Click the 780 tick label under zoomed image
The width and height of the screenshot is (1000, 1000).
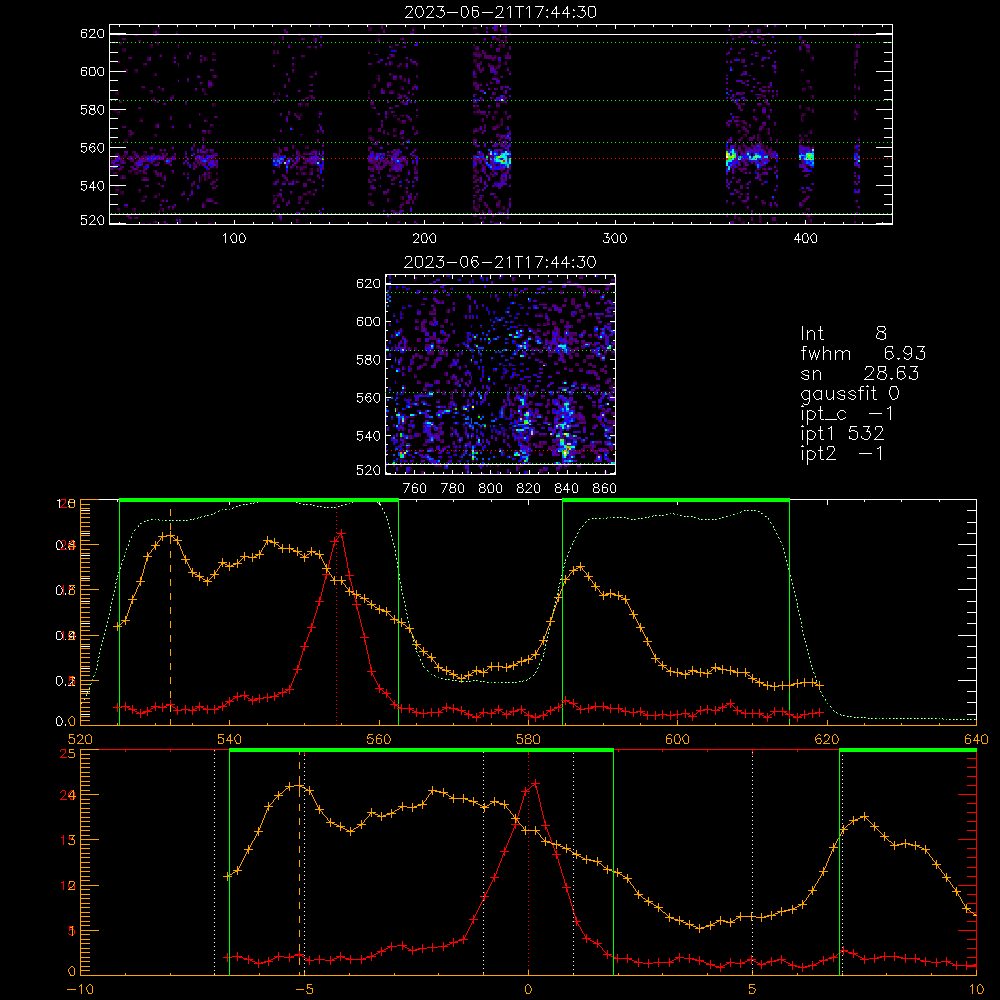click(x=453, y=489)
